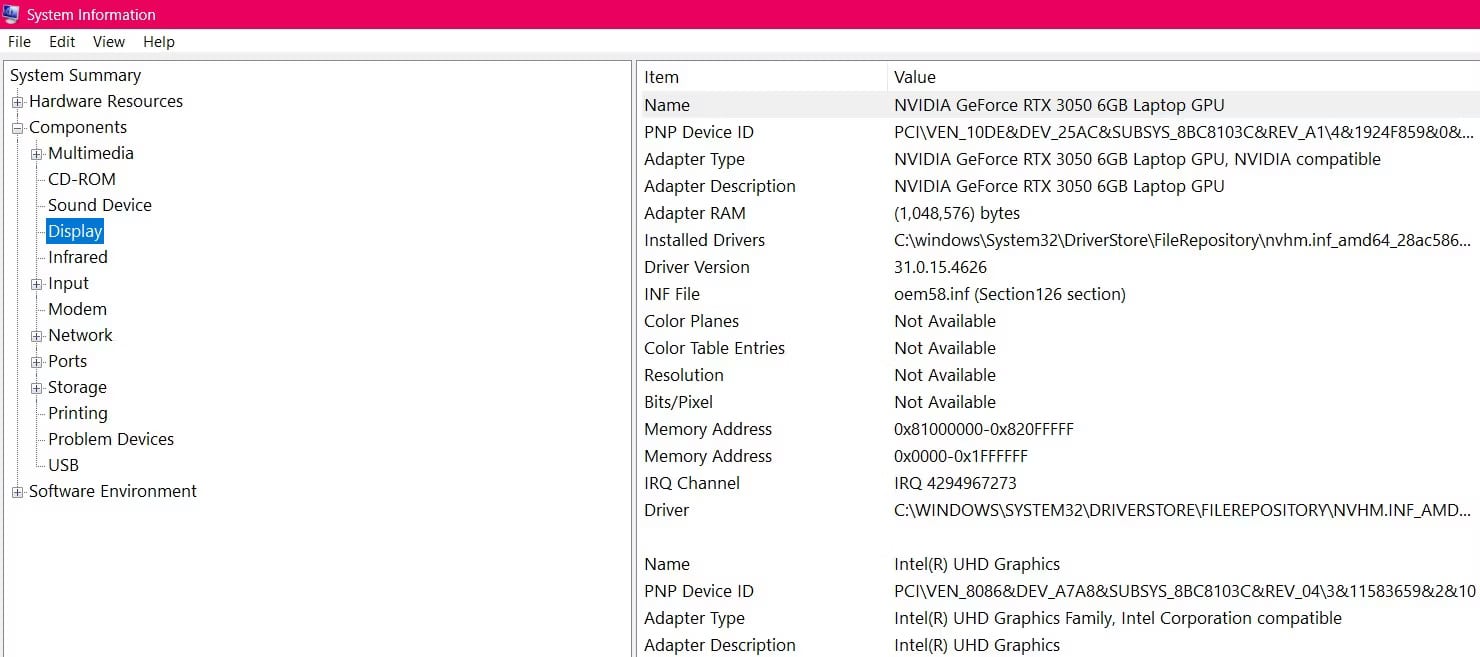Open the File menu
1480x657 pixels.
tap(19, 42)
